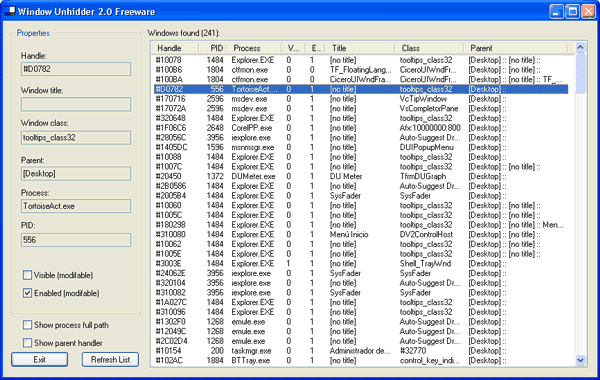Select row with handle #100BA

pos(361,79)
